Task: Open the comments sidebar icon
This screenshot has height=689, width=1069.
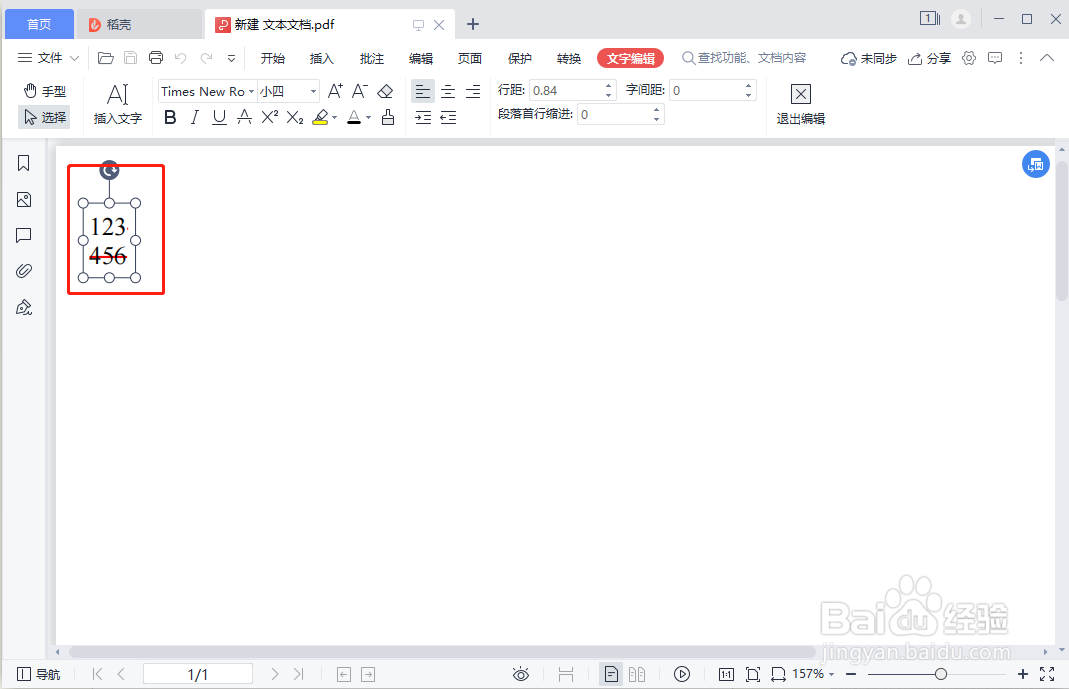Action: 23,235
